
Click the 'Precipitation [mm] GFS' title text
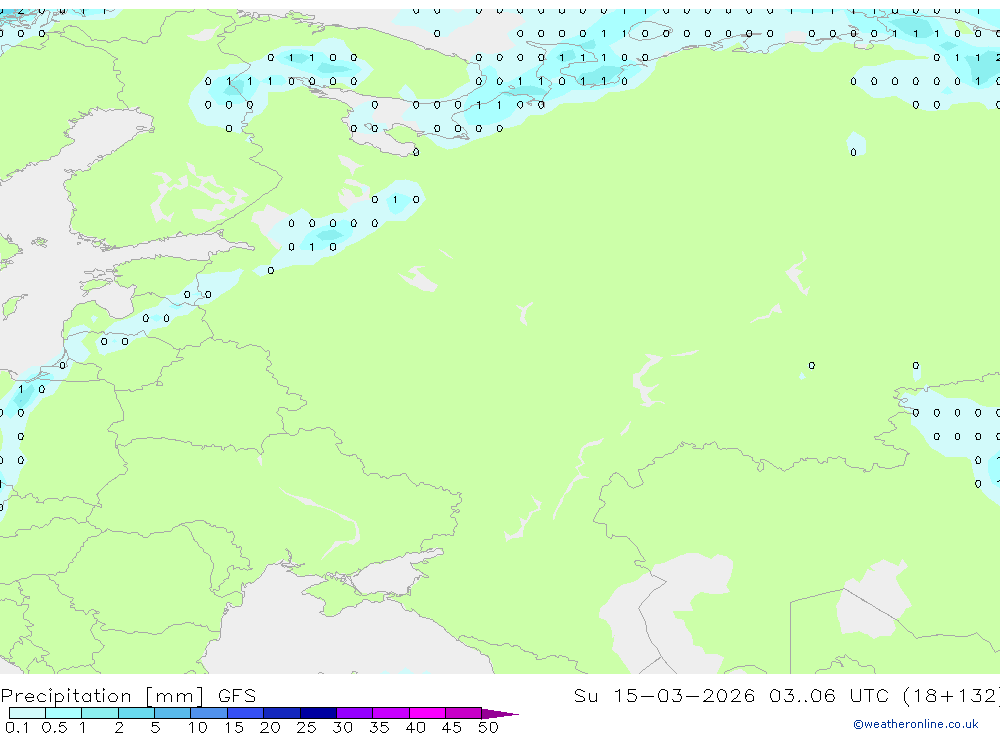[128, 696]
